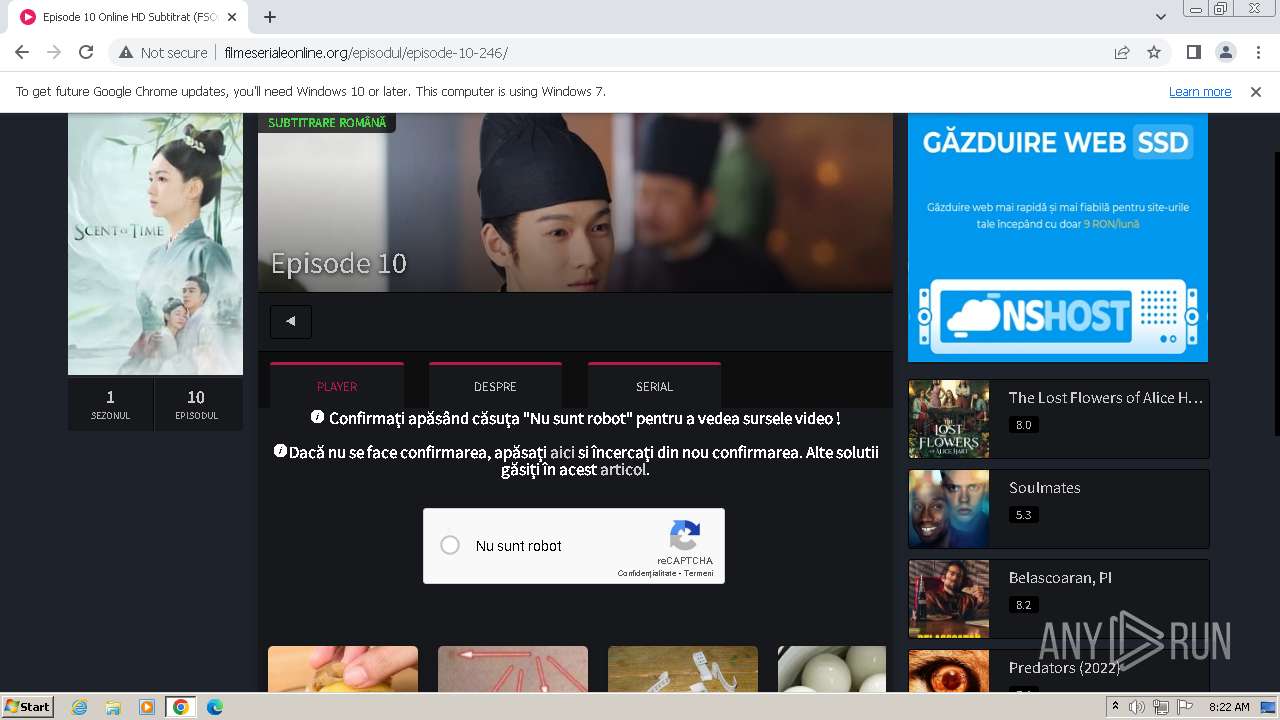Switch to the SERIAL tab
The image size is (1280, 720).
click(x=654, y=386)
